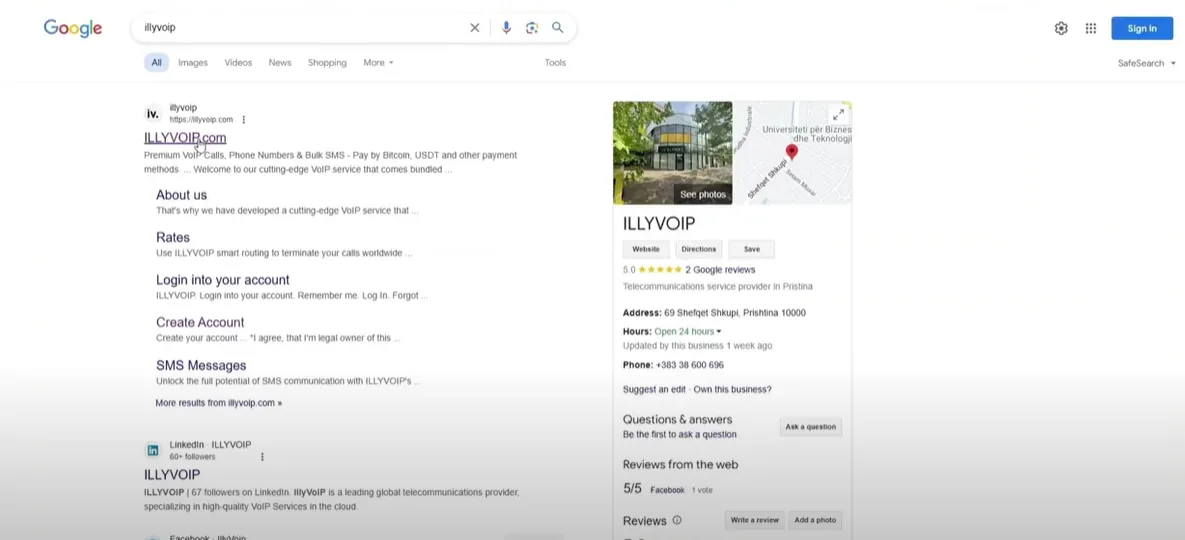Click the phone number +383 38 600 696
Image resolution: width=1185 pixels, height=540 pixels.
(689, 365)
